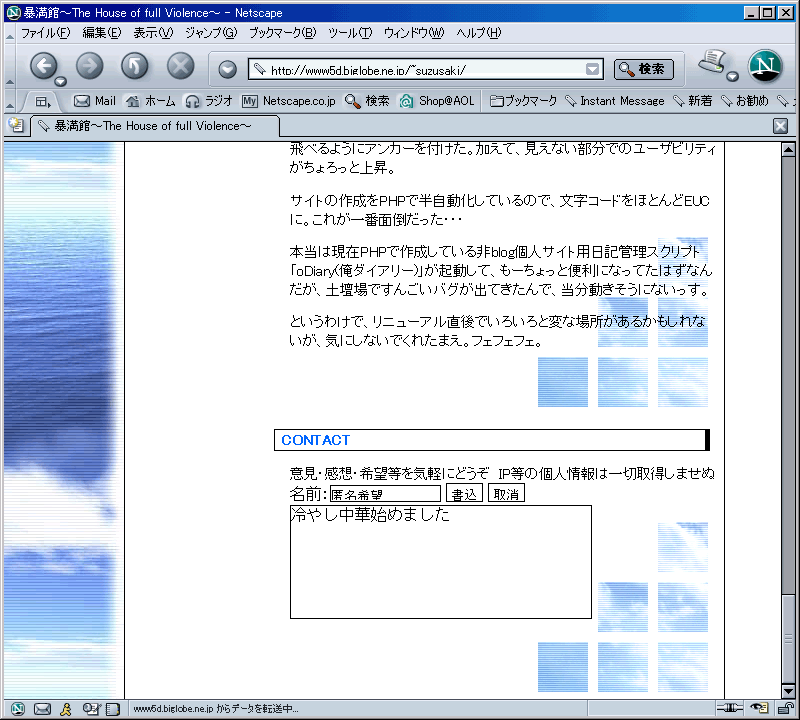
Task: Click the Forward navigation arrow
Action: pos(89,66)
